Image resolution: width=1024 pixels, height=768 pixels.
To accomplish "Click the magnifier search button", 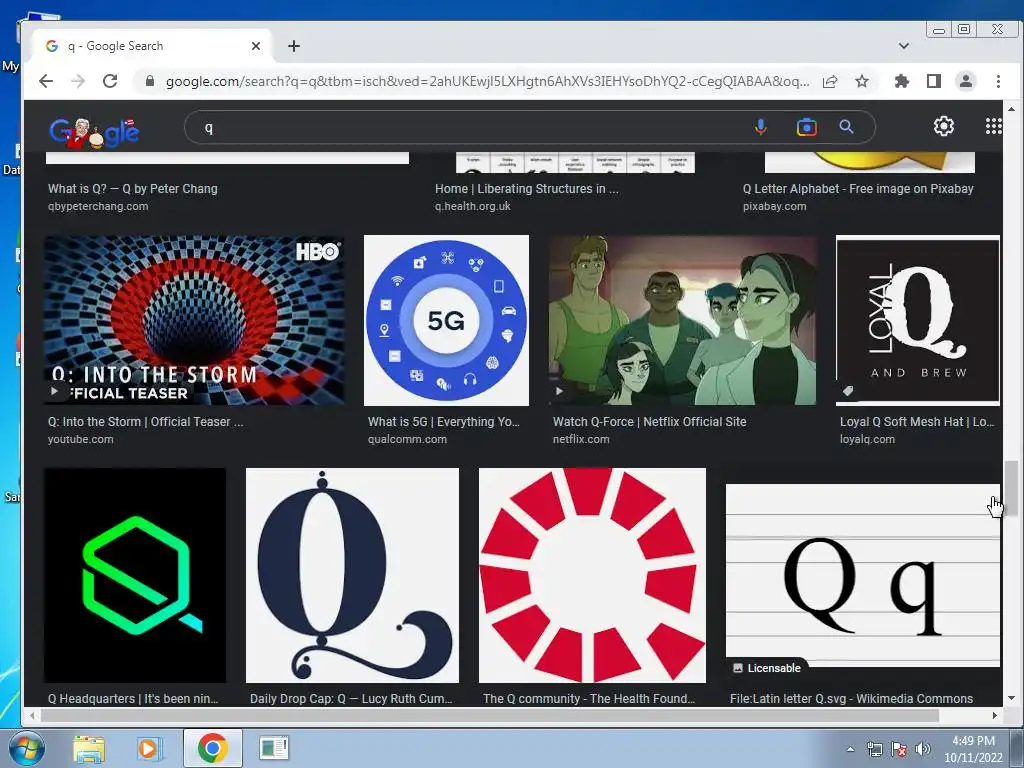I will [x=846, y=127].
